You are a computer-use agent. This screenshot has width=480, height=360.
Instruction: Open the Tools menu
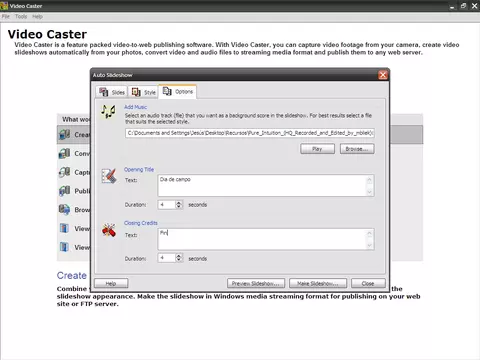coord(21,16)
